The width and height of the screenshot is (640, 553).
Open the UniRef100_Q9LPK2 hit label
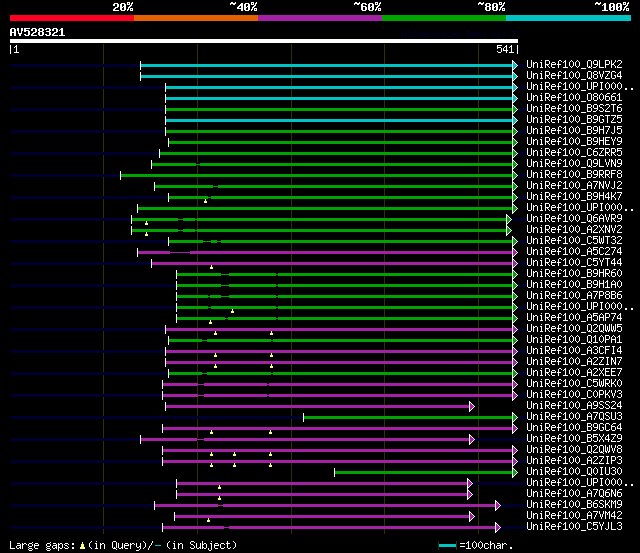574,64
